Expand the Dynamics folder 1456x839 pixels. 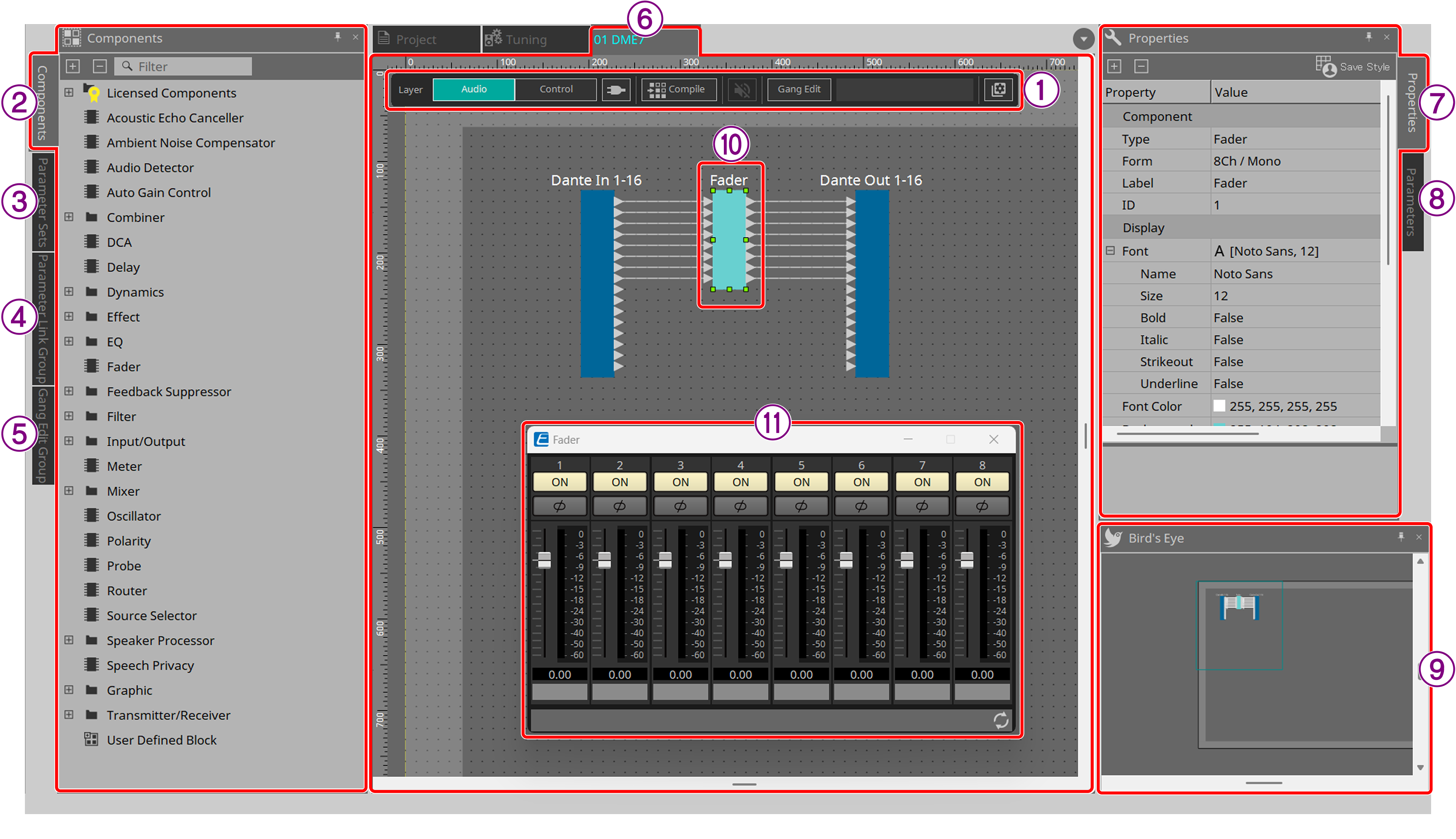tap(69, 292)
